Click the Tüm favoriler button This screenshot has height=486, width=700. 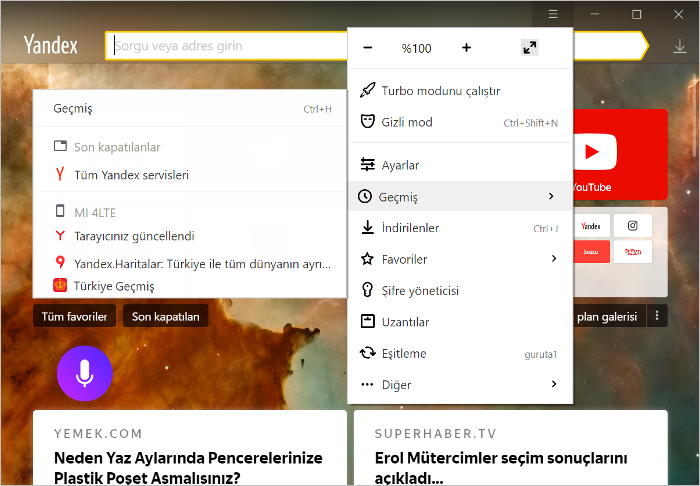75,316
